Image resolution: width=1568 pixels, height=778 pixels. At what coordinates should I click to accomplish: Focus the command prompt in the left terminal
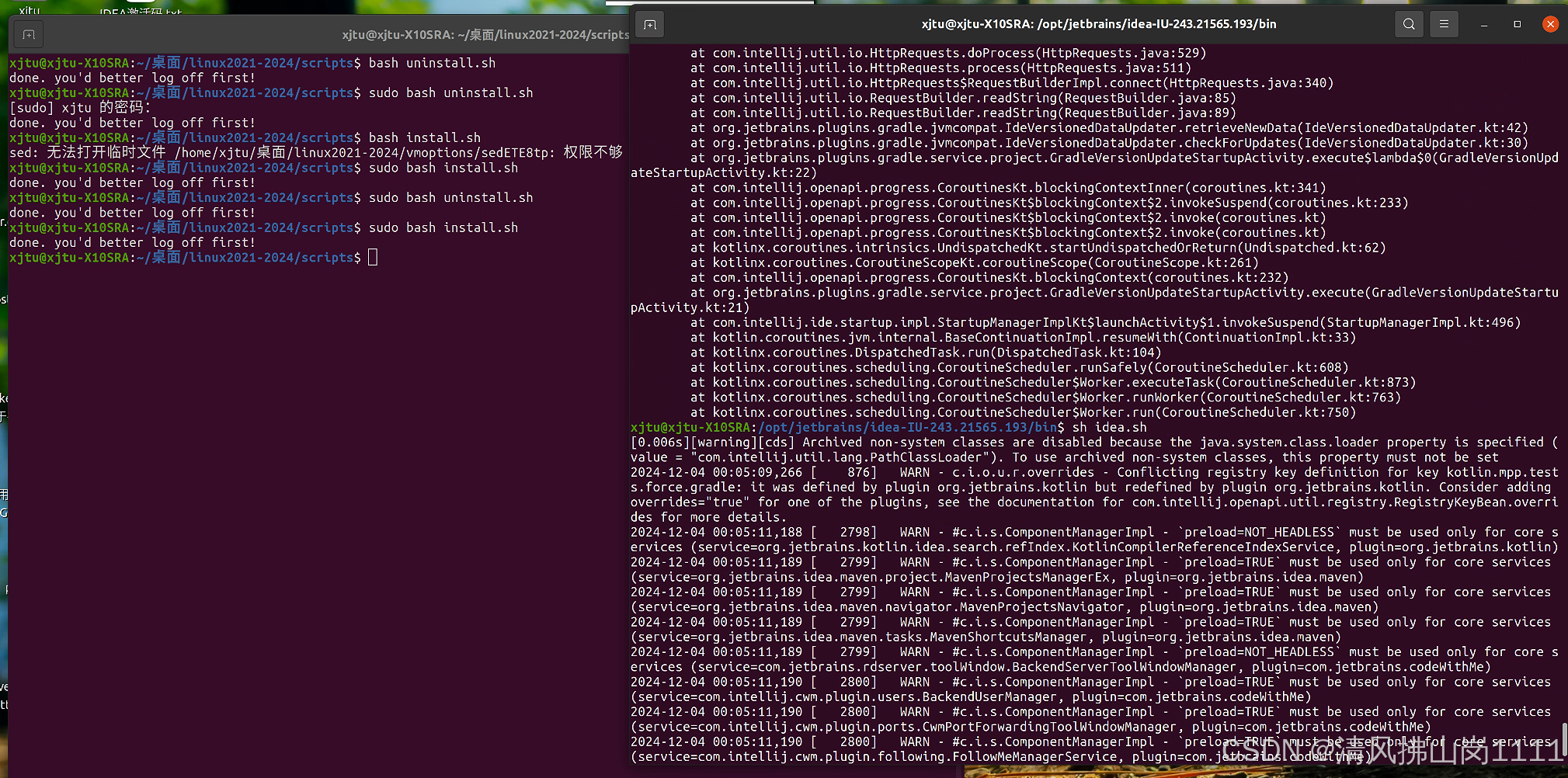coord(373,257)
